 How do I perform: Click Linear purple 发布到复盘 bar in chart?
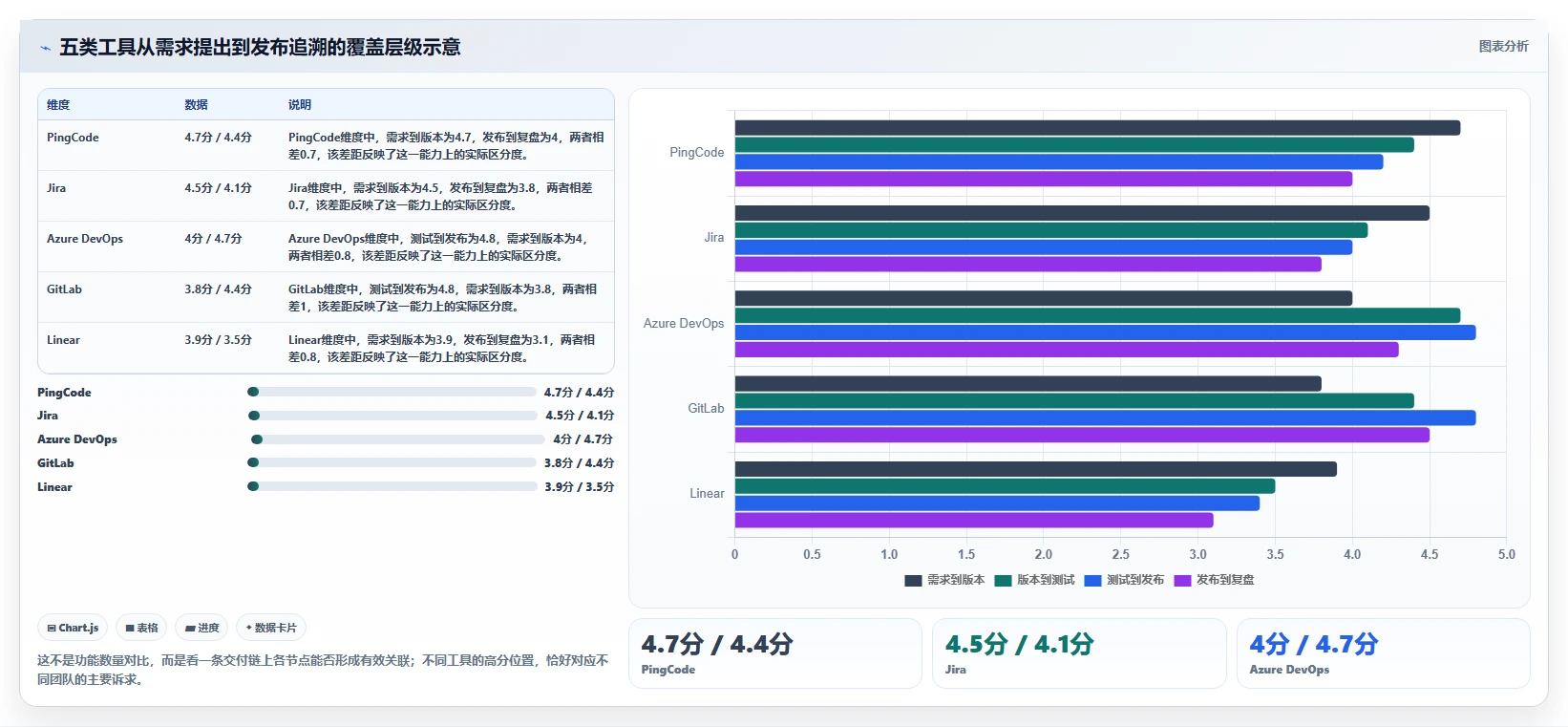pyautogui.click(x=974, y=521)
